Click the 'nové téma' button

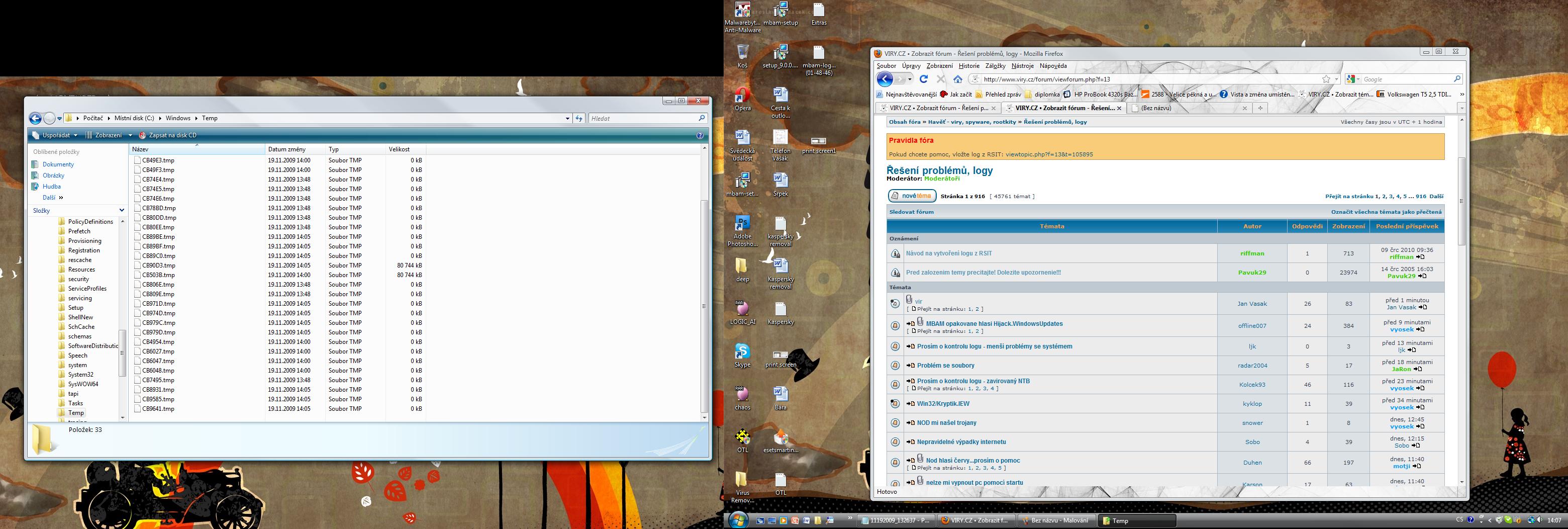point(911,196)
